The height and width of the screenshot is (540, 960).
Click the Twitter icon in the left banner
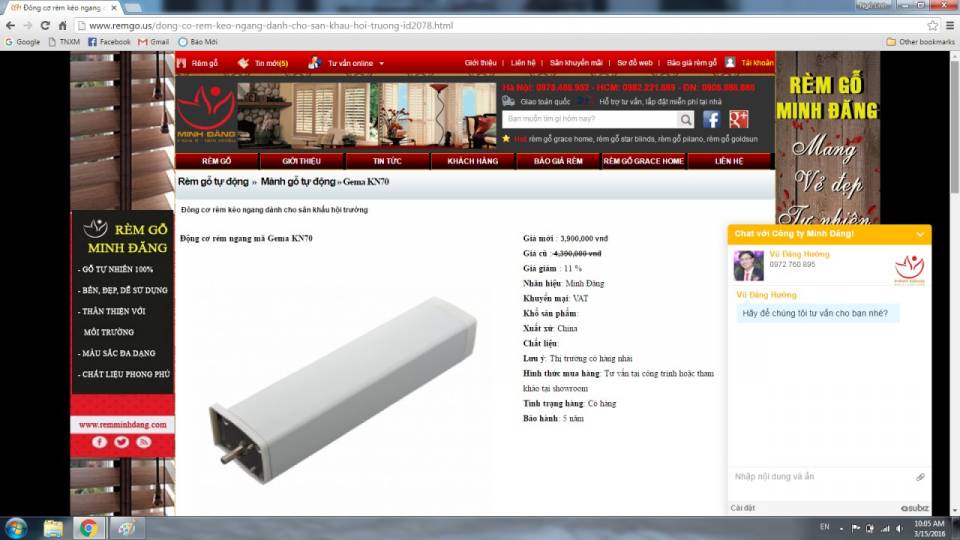point(121,442)
